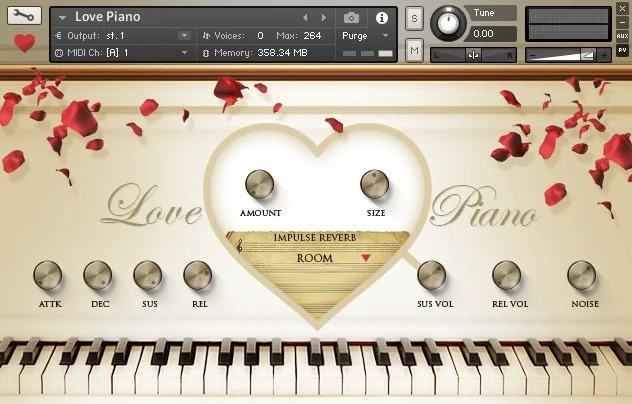
Task: Open the Purge menu
Action: (x=365, y=35)
